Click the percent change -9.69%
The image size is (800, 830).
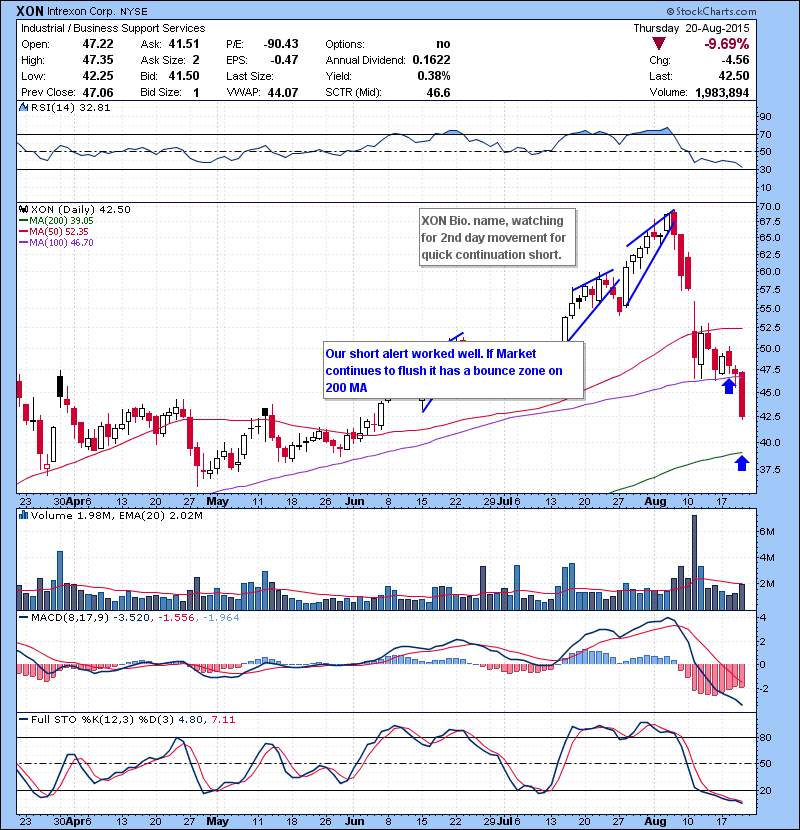coord(726,44)
